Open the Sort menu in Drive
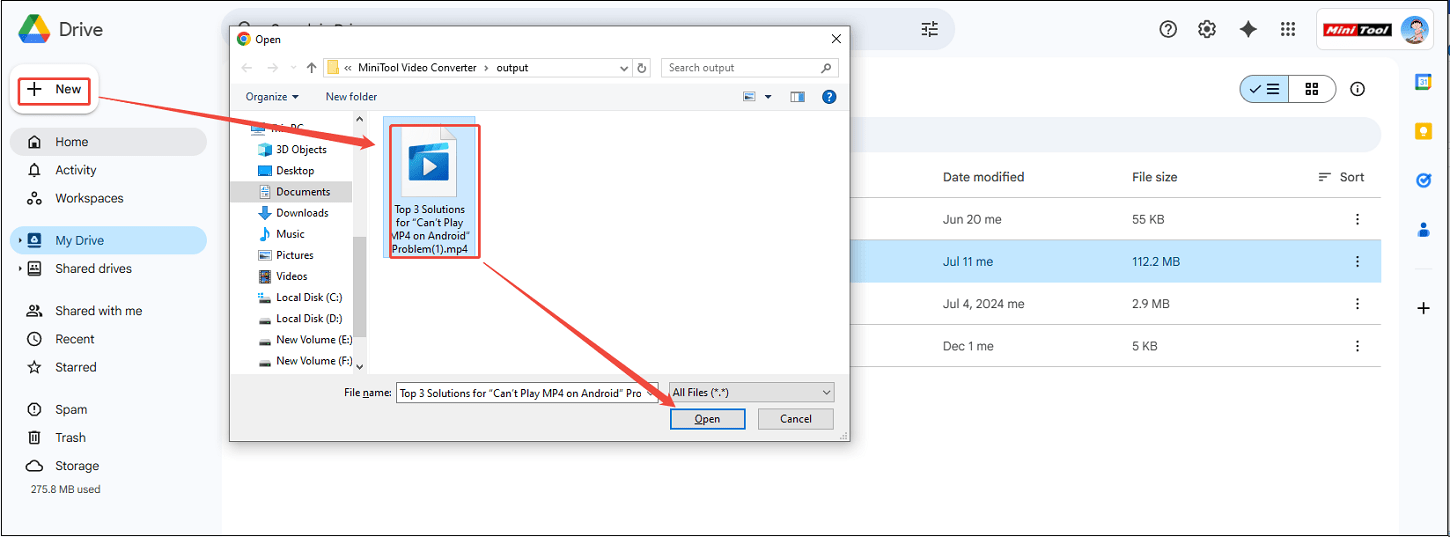Screen dimensions: 1450x537 [1341, 177]
